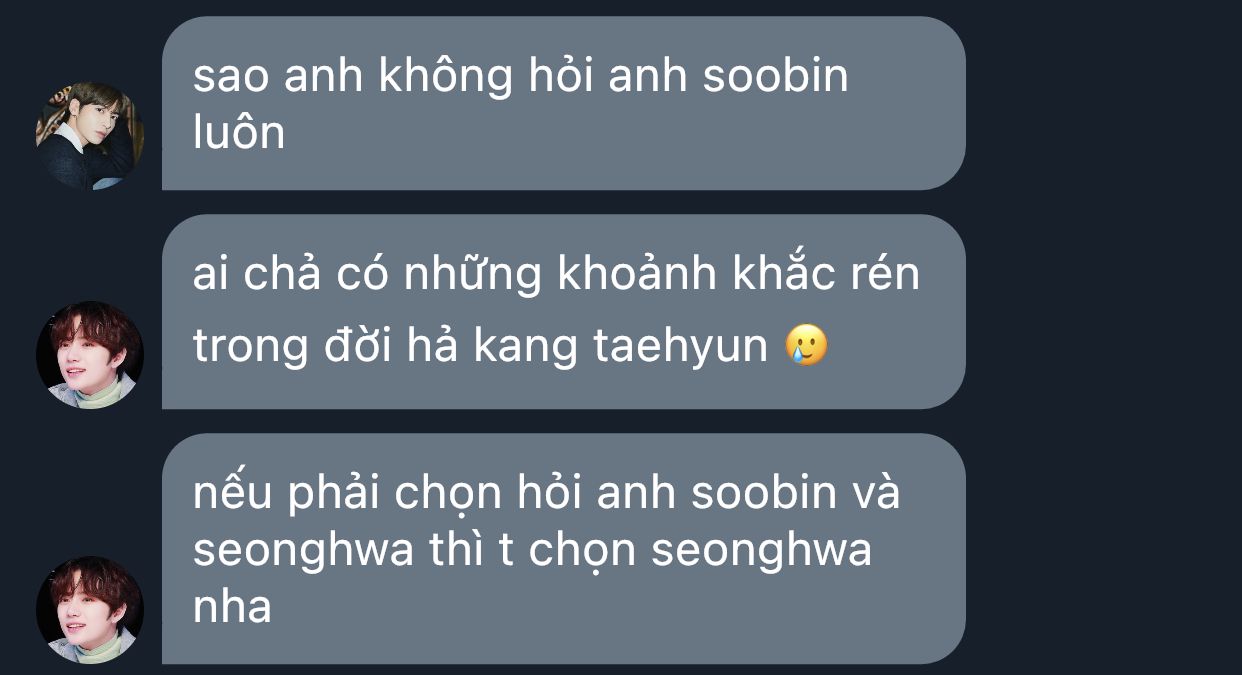This screenshot has height=675, width=1242.
Task: Select the message bubble starting "ai chả có những"
Action: pos(563,312)
